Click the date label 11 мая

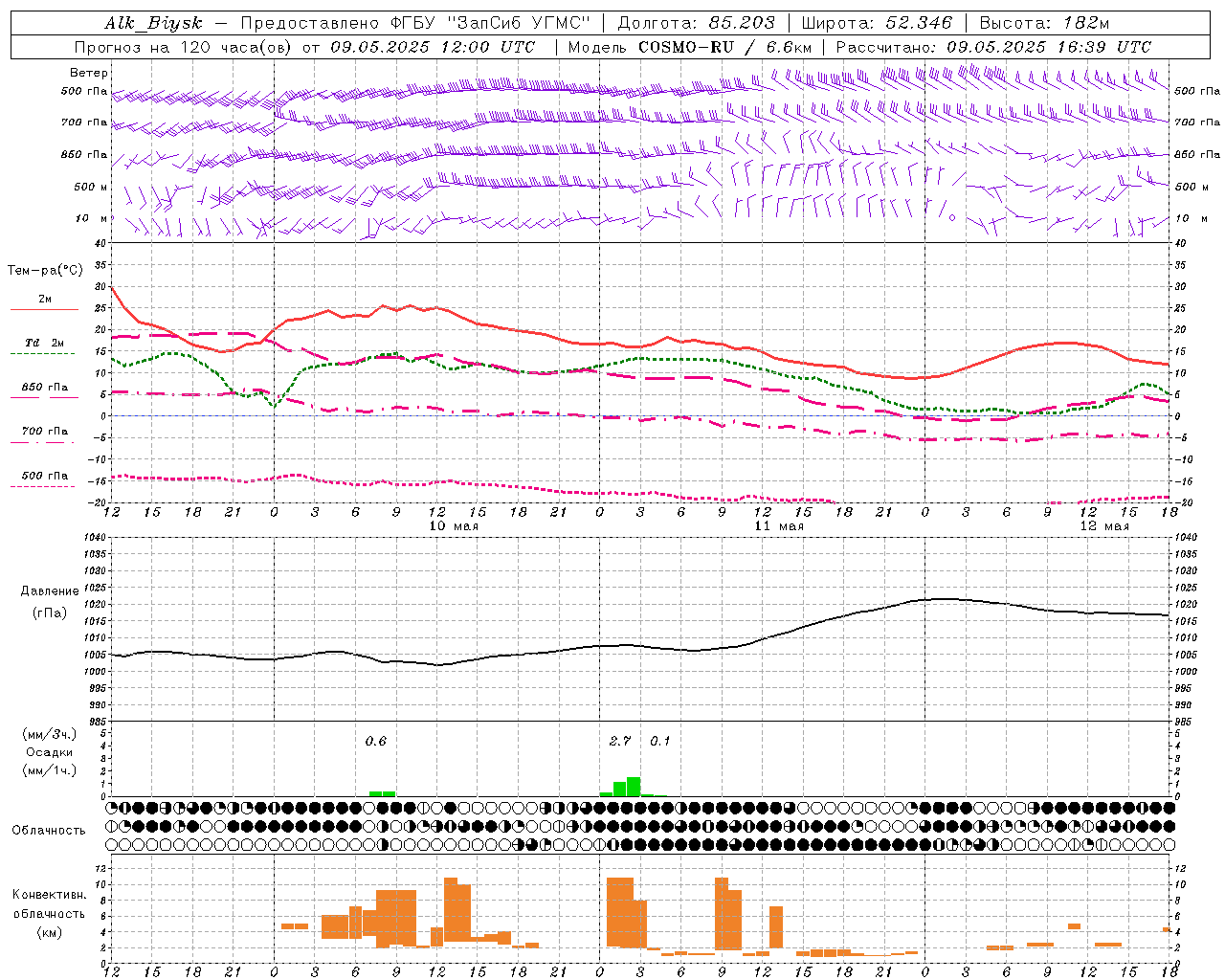coord(779,526)
